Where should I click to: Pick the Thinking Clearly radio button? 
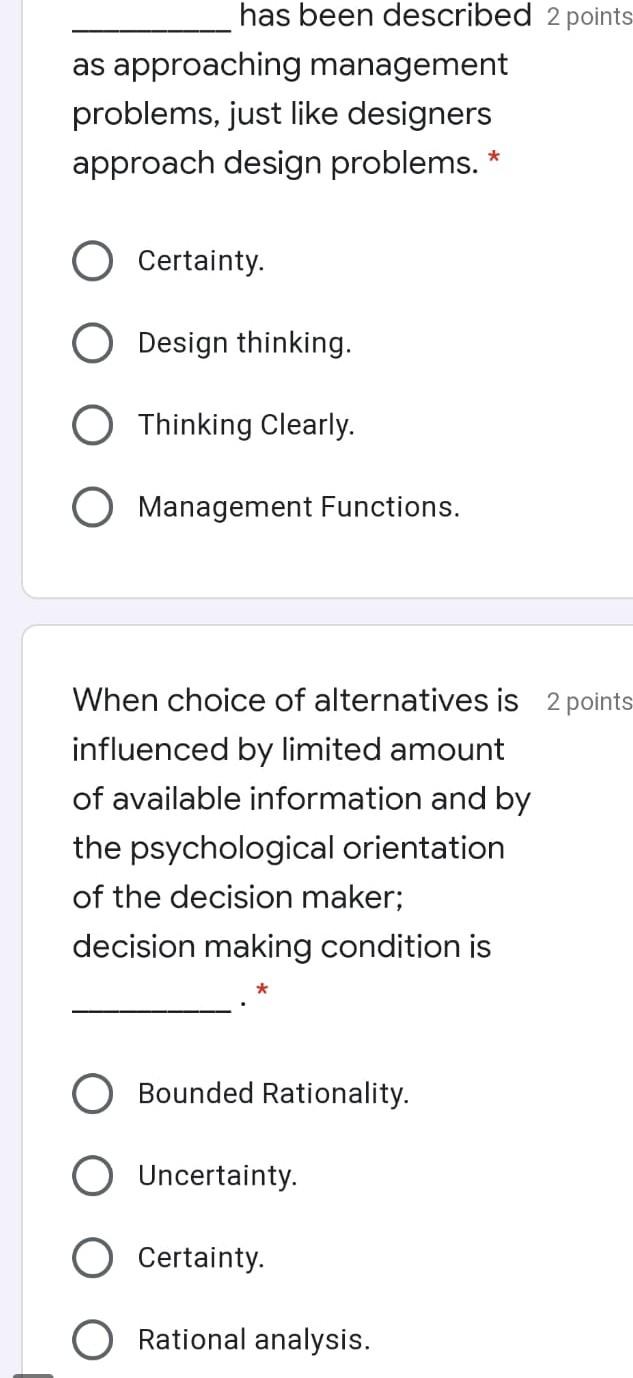93,425
